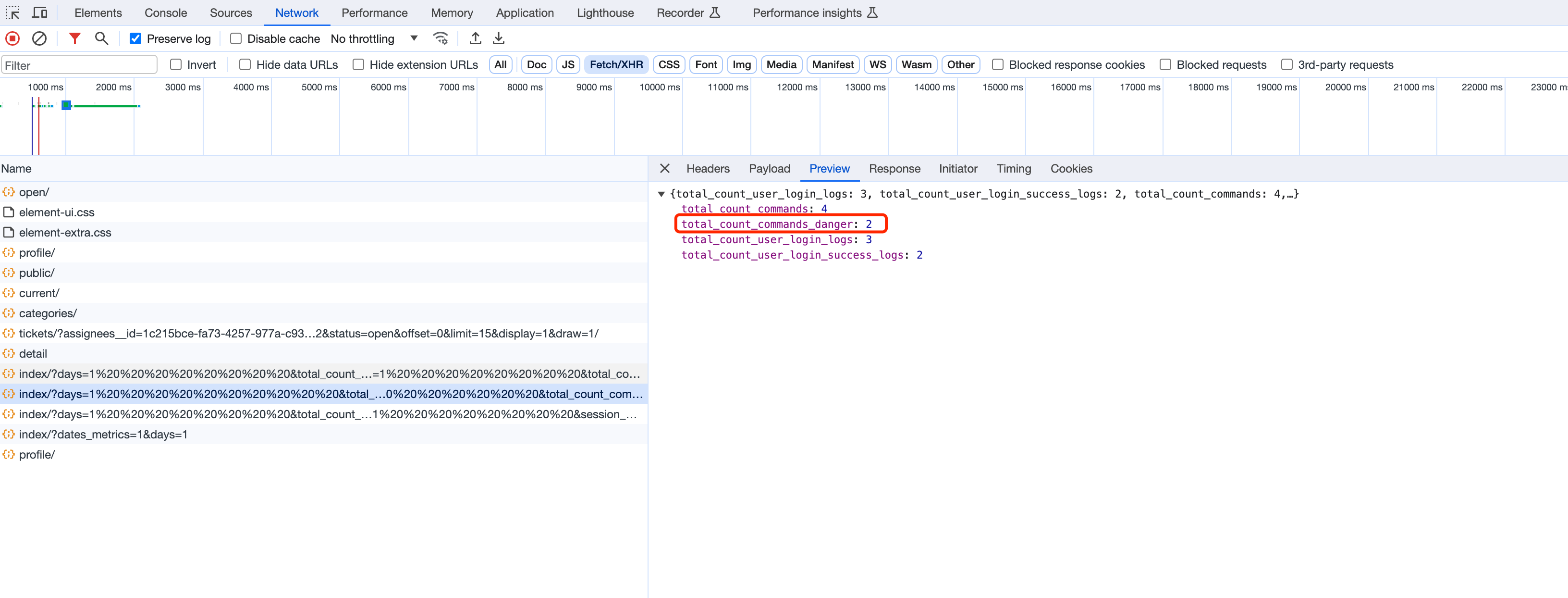
Task: Open network request search
Action: [x=101, y=38]
